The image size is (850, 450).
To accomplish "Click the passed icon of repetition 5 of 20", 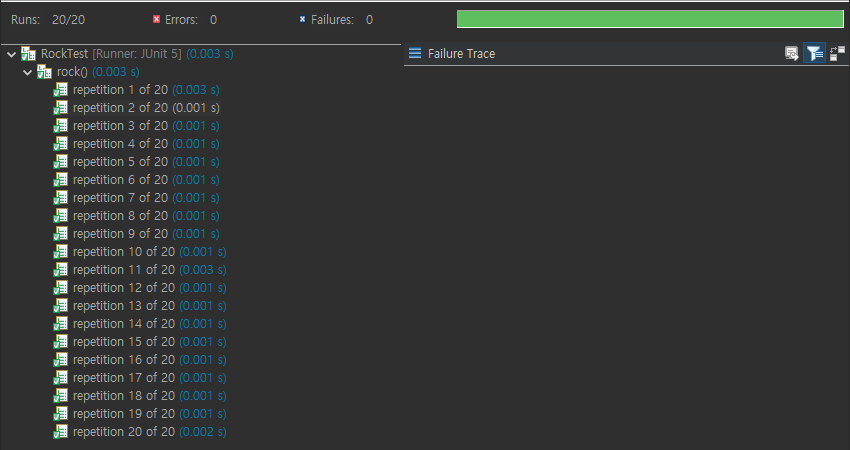I will pos(60,162).
